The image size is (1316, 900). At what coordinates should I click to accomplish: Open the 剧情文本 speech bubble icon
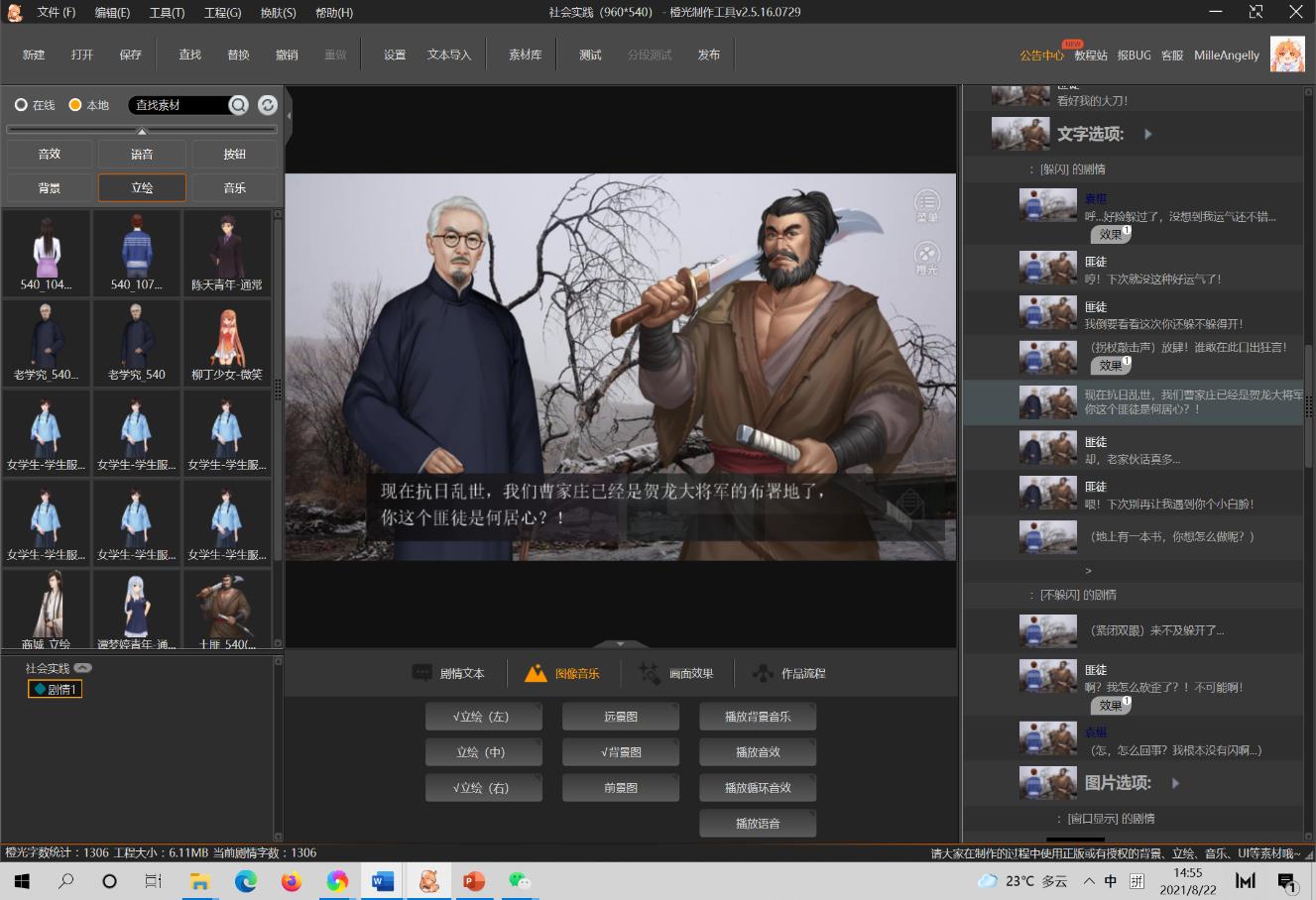(422, 673)
